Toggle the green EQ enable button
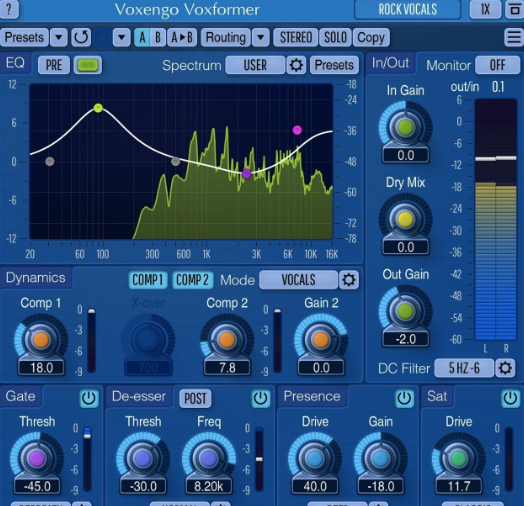Viewport: 524px width, 506px height. 88,65
